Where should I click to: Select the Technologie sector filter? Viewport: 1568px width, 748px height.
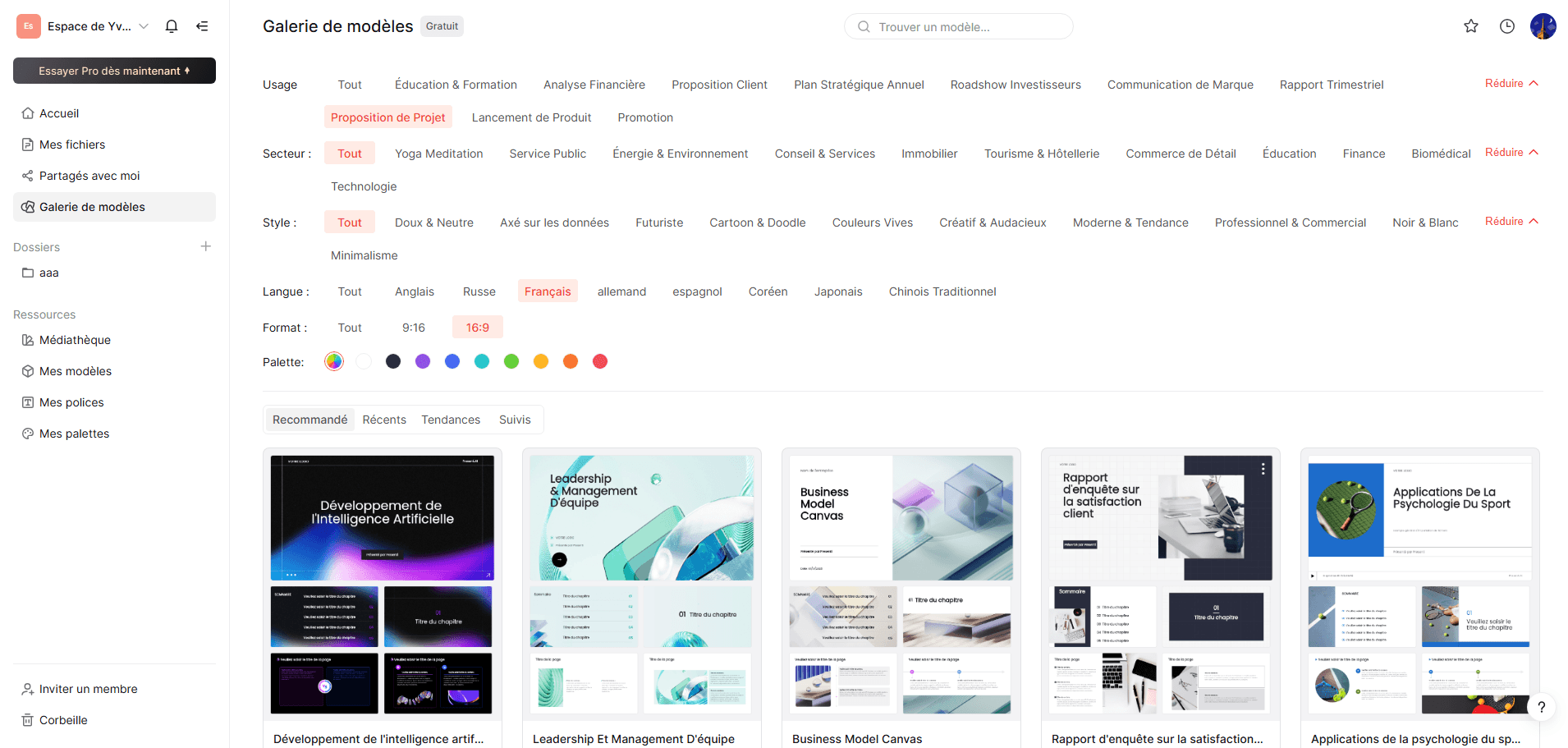pos(364,186)
